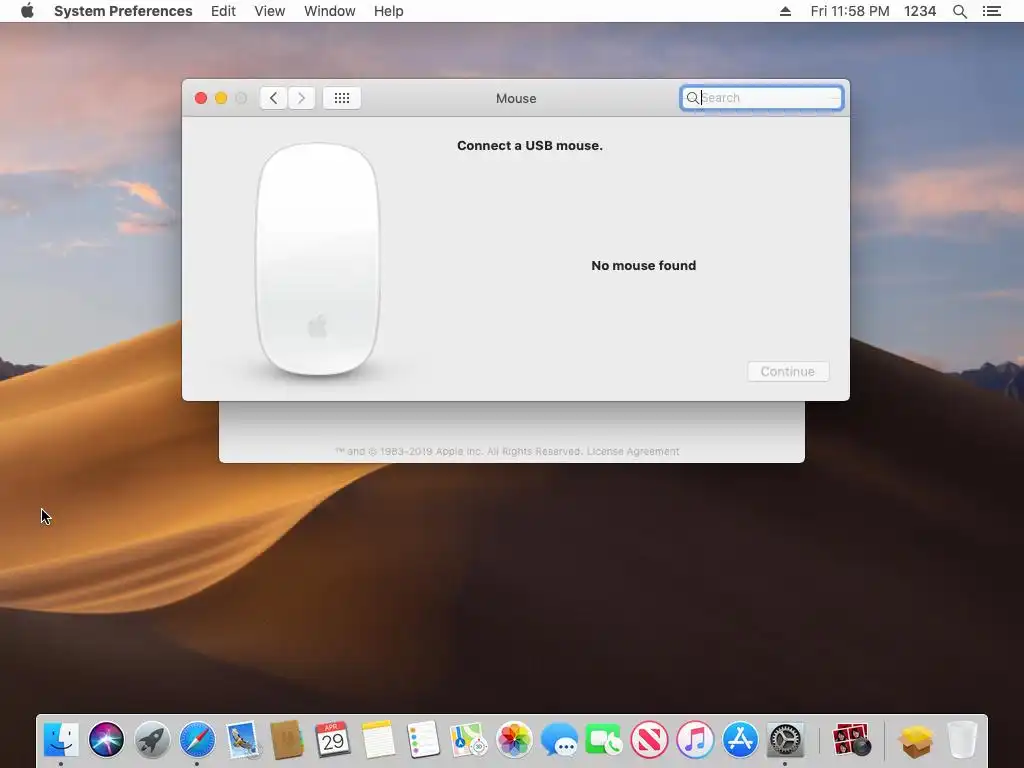Click the Magic Mouse image
Viewport: 1024px width, 768px height.
tap(318, 259)
